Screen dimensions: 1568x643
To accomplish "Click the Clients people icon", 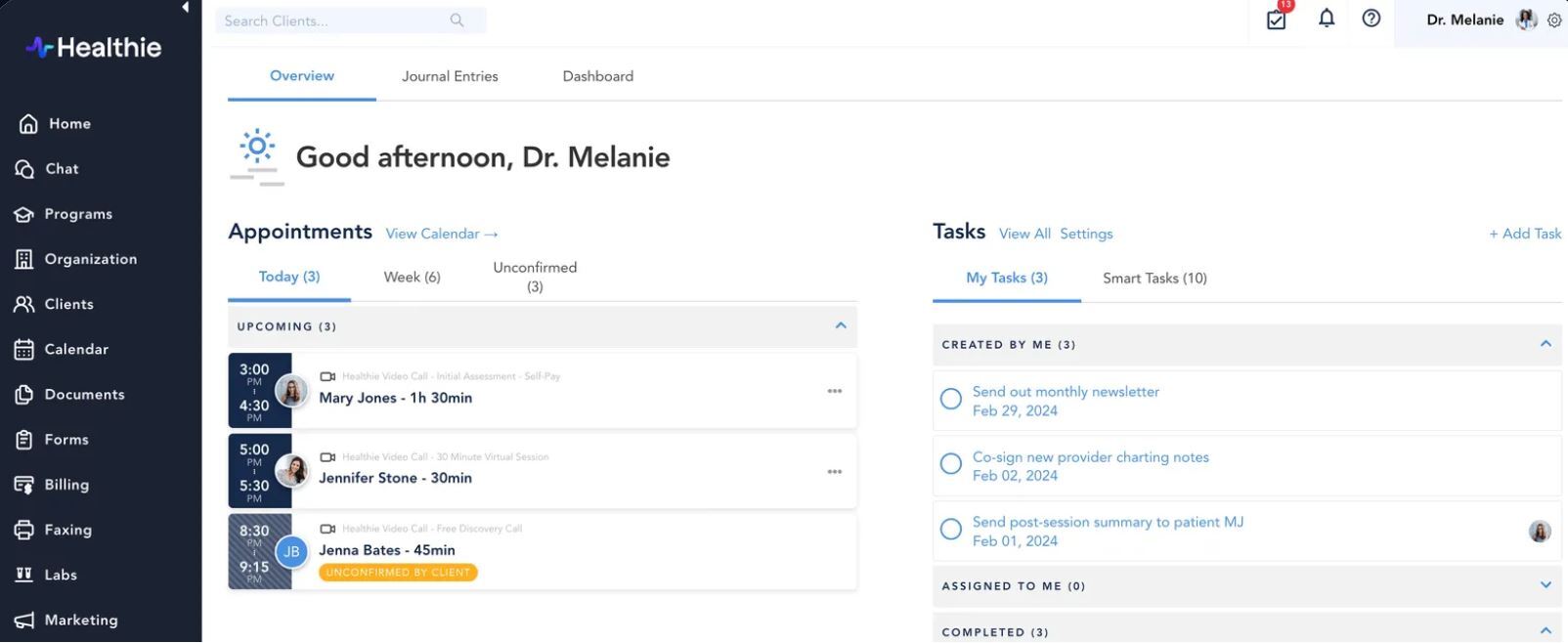I will [24, 304].
